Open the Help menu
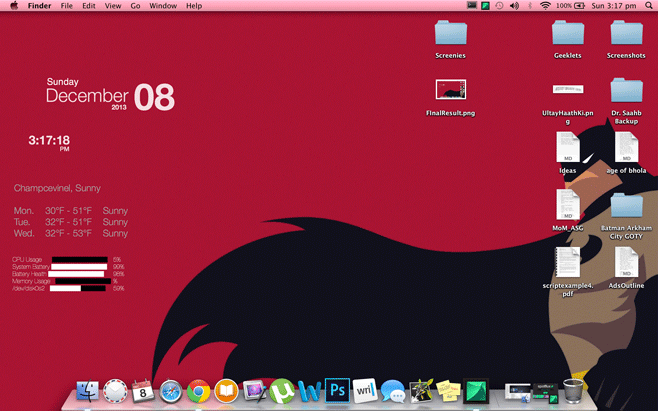The height and width of the screenshot is (411, 658). tap(194, 6)
